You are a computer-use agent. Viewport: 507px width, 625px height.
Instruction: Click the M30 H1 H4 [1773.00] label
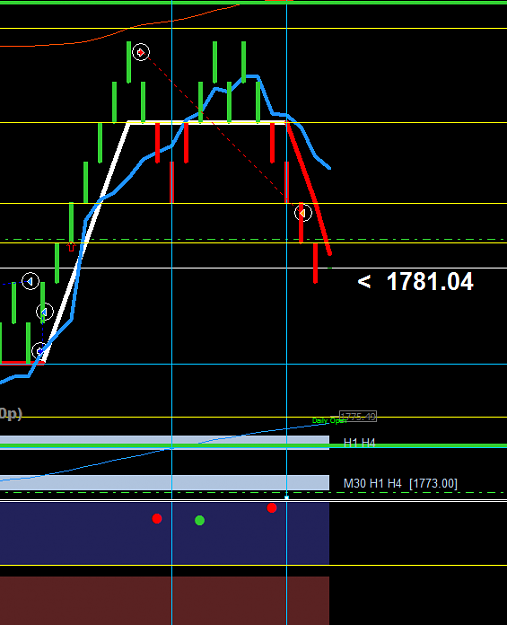click(x=400, y=483)
